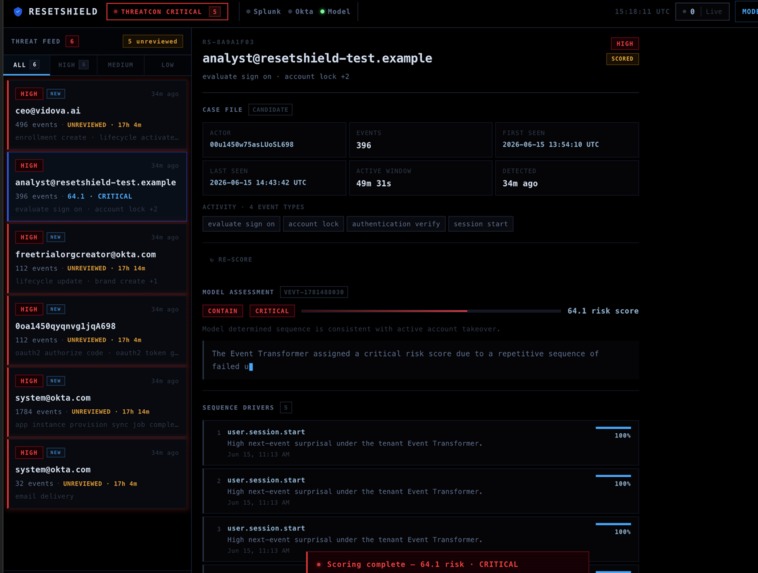Click the NEW badge on ceo@vidova.ai card
This screenshot has width=758, height=573.
(x=56, y=94)
